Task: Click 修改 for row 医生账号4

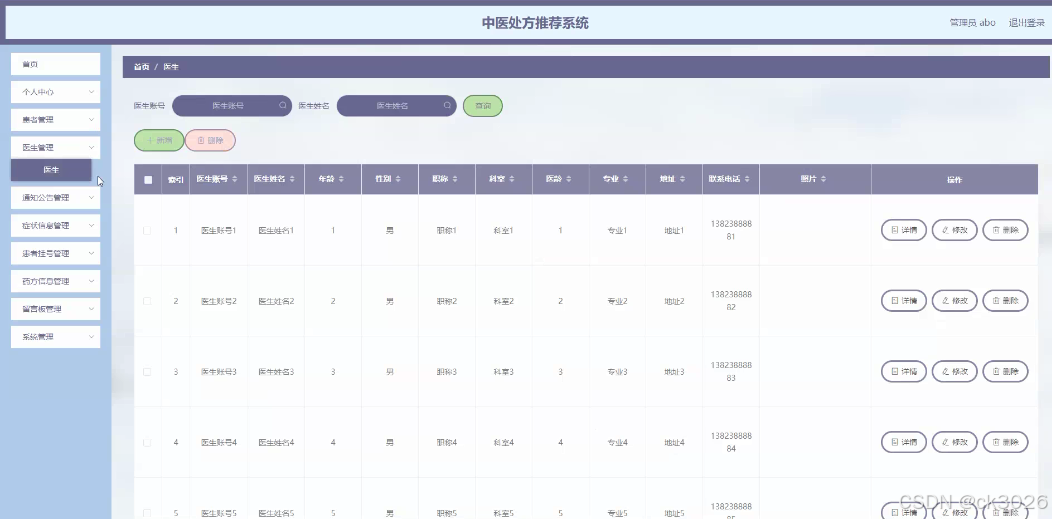Action: click(x=955, y=442)
